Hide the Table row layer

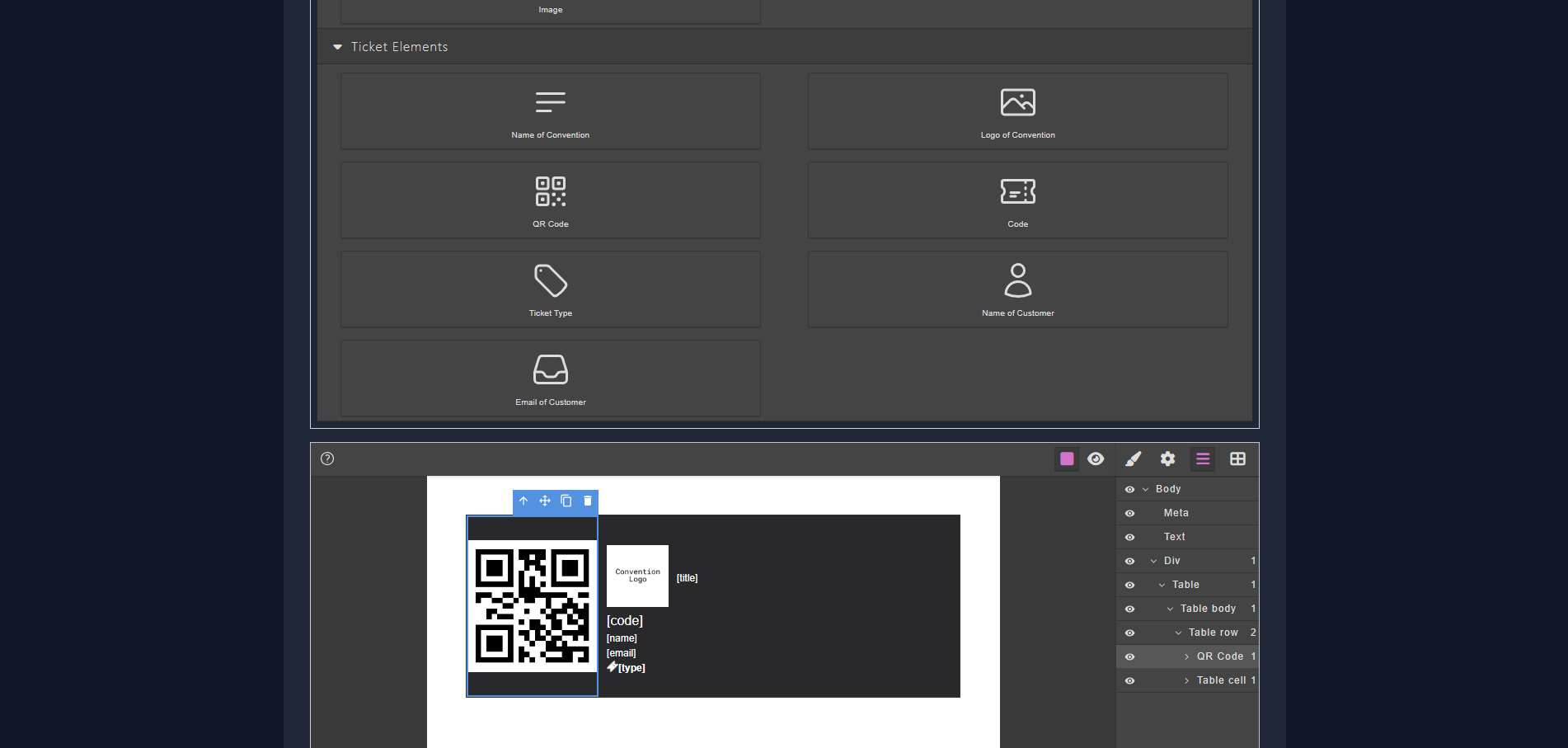(1129, 633)
